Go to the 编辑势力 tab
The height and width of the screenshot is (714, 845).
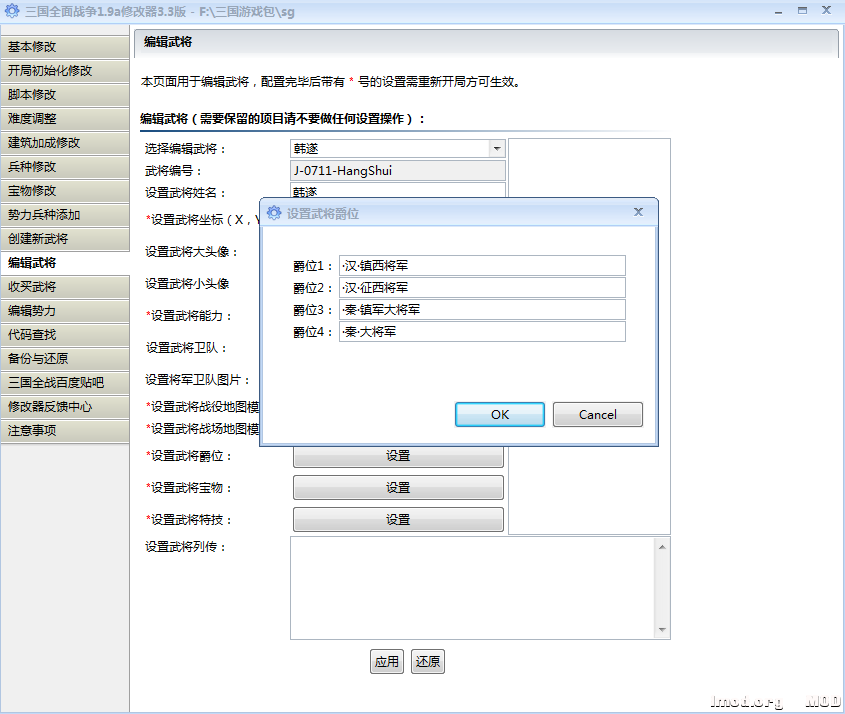tap(65, 311)
